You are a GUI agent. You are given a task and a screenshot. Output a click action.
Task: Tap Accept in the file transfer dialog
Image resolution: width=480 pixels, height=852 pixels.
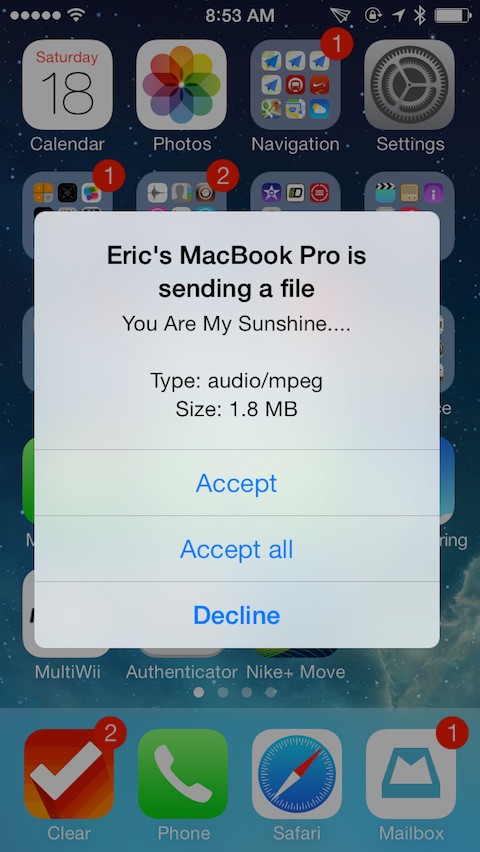coord(236,483)
